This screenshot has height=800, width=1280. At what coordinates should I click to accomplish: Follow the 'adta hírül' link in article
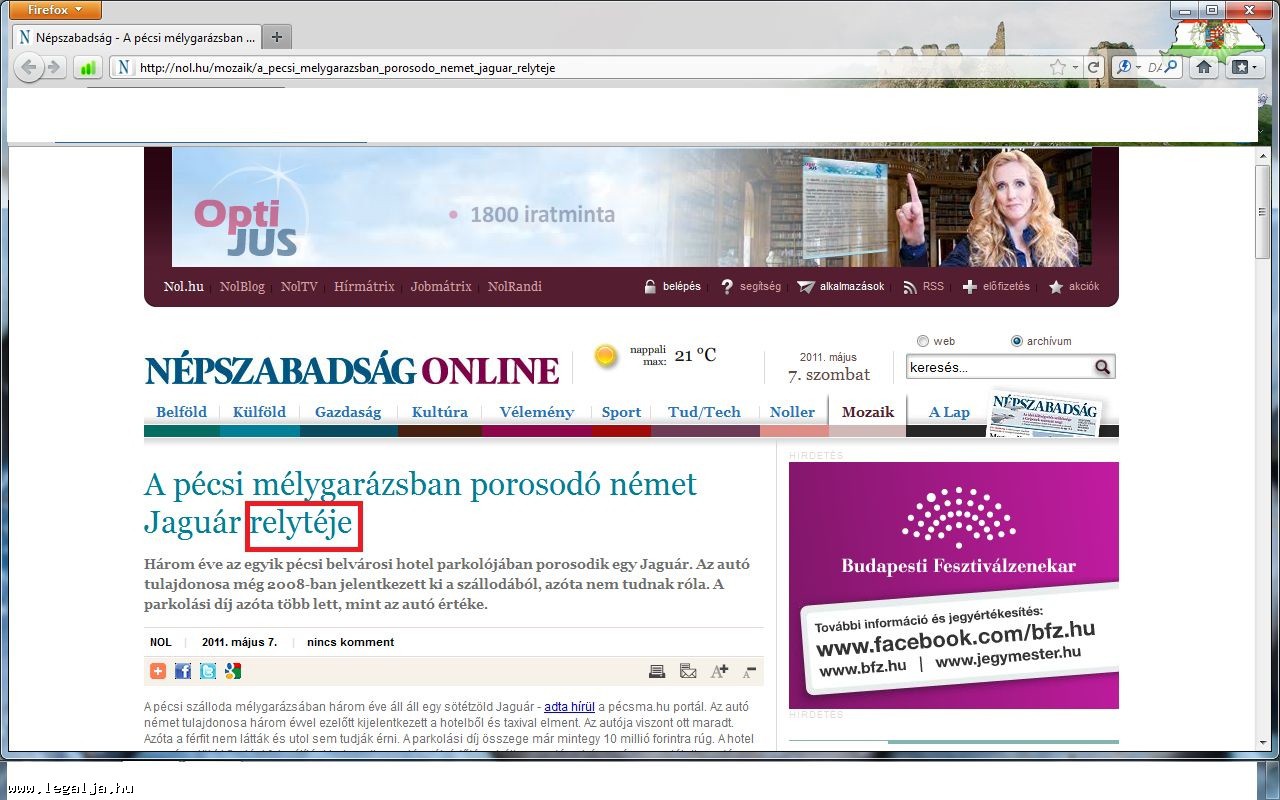tap(569, 707)
